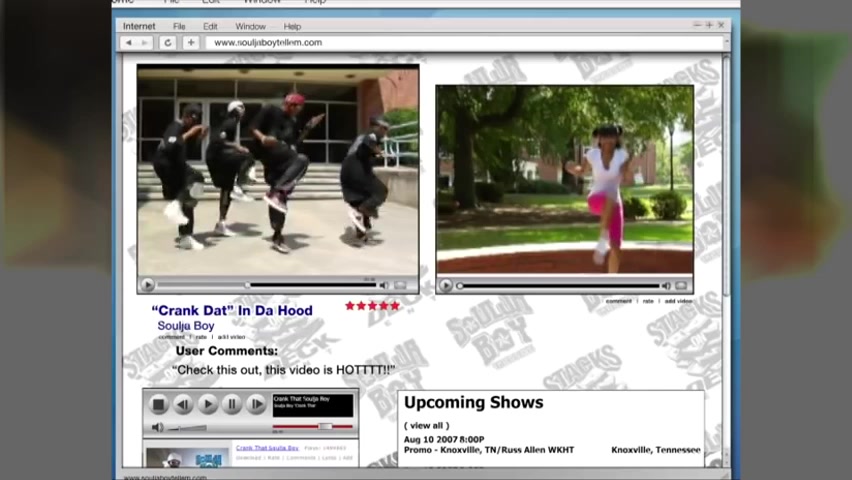This screenshot has width=852, height=480.
Task: Click the Knoxville, Tennessee location text
Action: click(x=656, y=450)
